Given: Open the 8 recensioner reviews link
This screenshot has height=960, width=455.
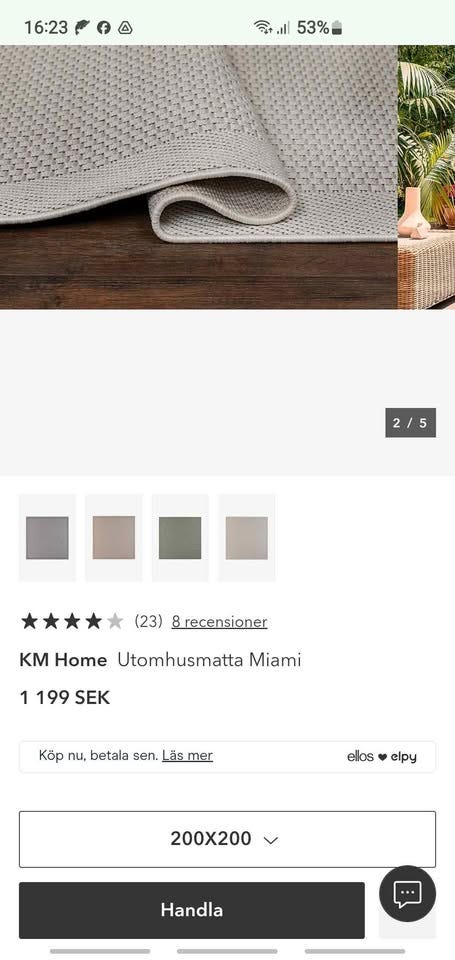Looking at the screenshot, I should 219,621.
